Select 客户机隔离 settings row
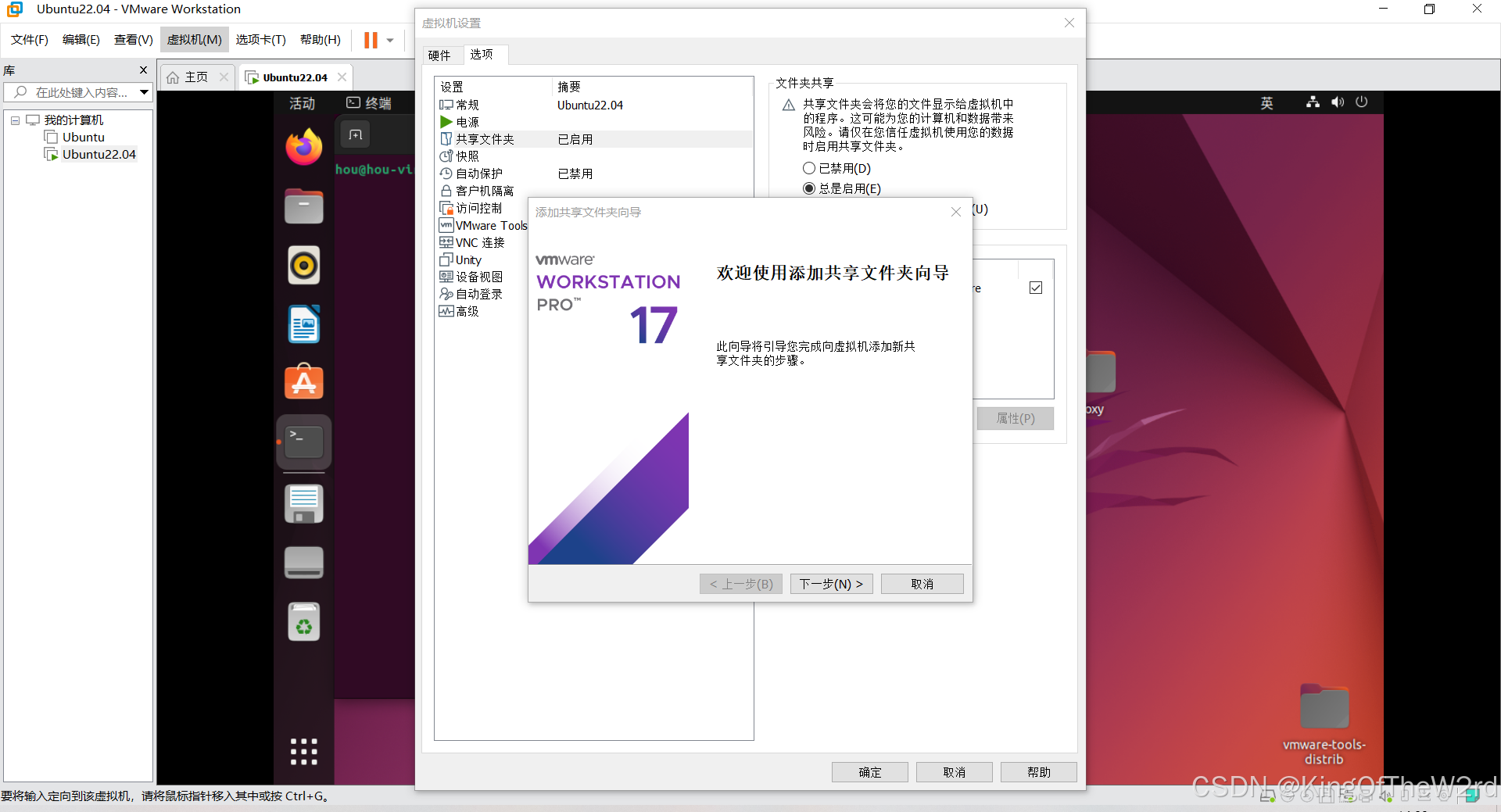Image resolution: width=1501 pixels, height=812 pixels. pos(594,191)
